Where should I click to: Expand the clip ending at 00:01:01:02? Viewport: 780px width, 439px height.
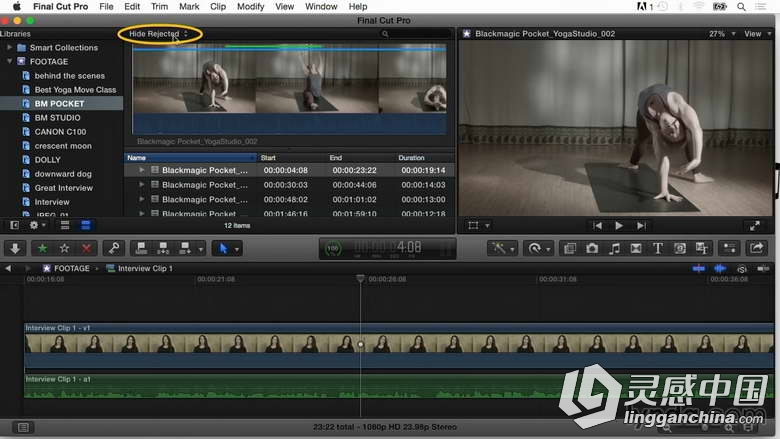[x=142, y=199]
